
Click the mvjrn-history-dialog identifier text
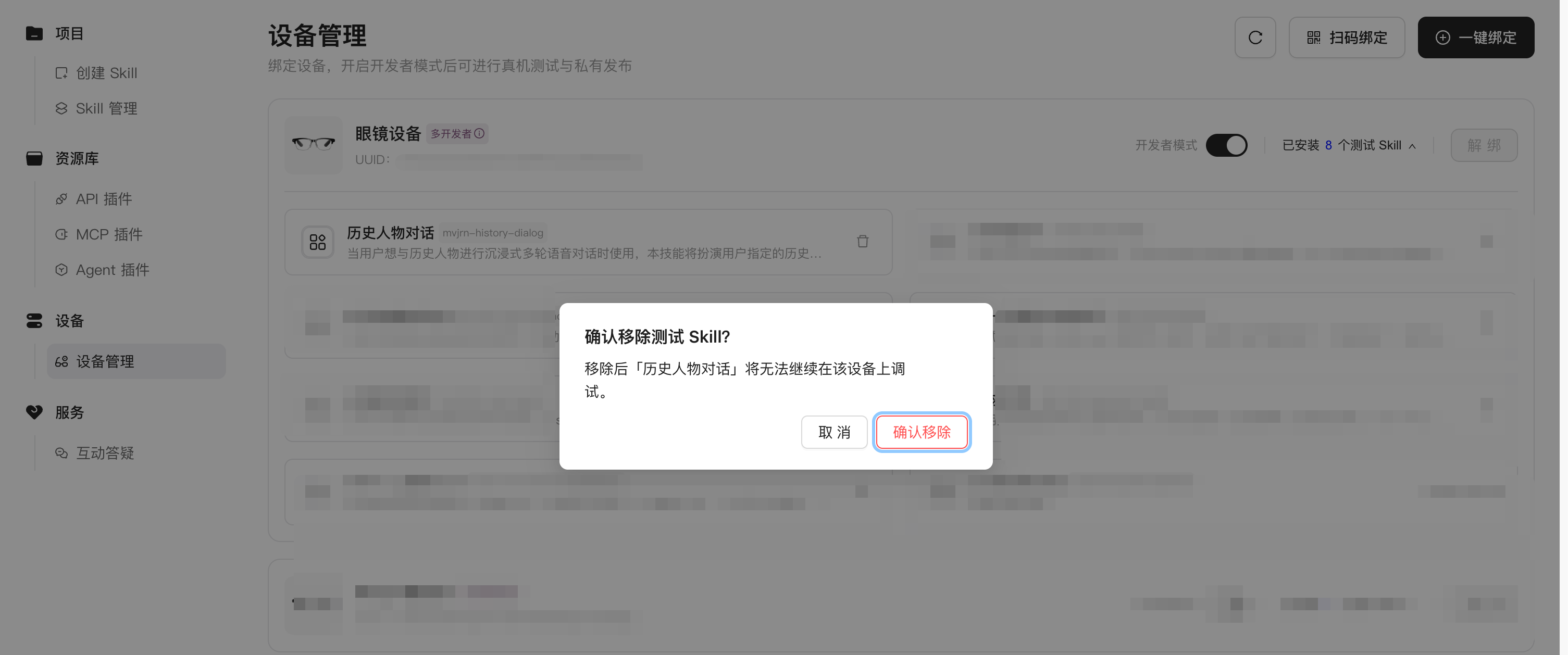coord(492,233)
